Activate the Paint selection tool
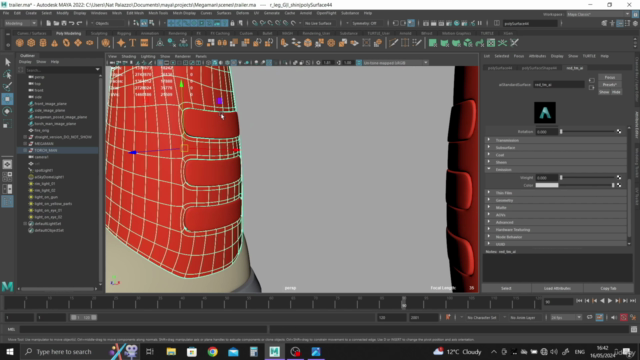Image resolution: width=640 pixels, height=360 pixels. [x=7, y=87]
